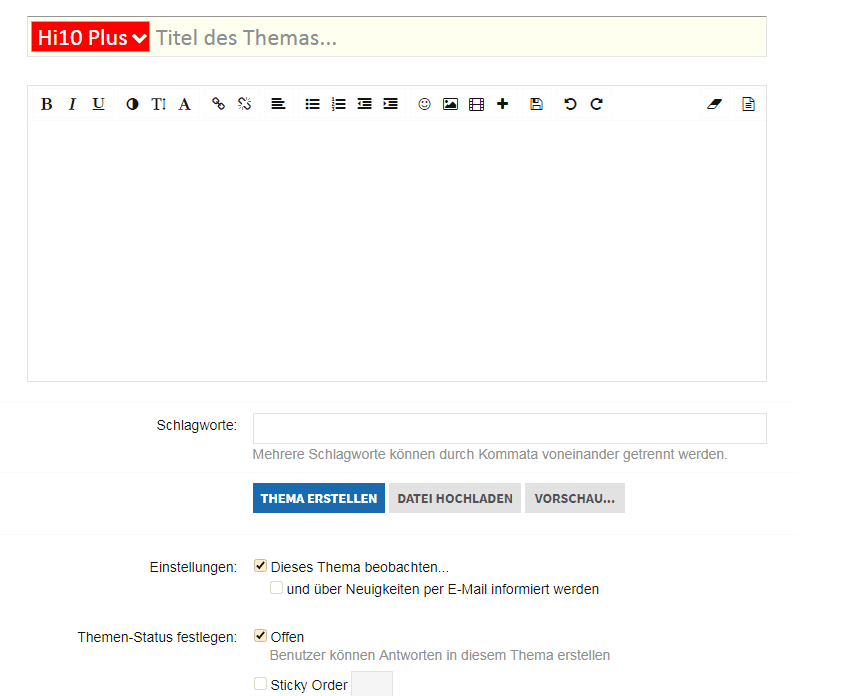Click the Sticky Order number field

pos(372,684)
